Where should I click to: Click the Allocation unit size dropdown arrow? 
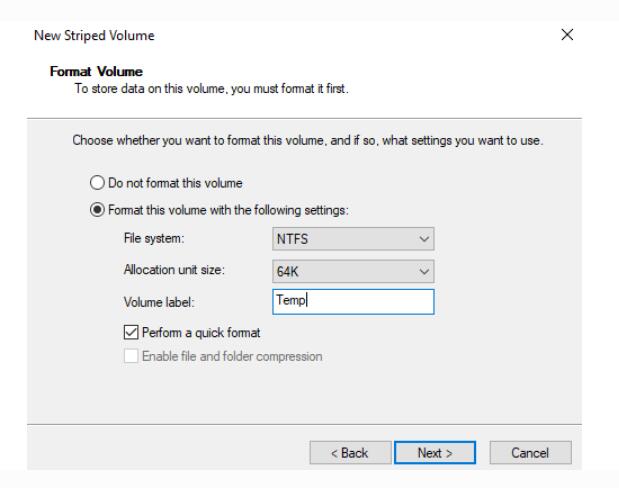pyautogui.click(x=423, y=270)
